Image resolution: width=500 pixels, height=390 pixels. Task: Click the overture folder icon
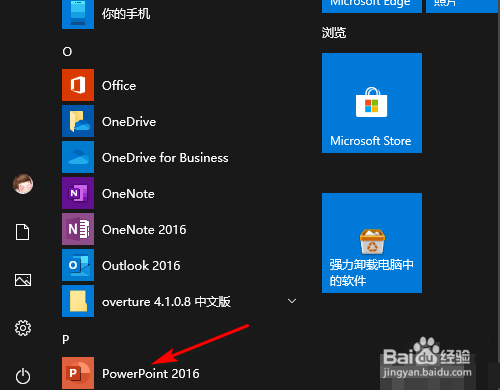tap(78, 301)
